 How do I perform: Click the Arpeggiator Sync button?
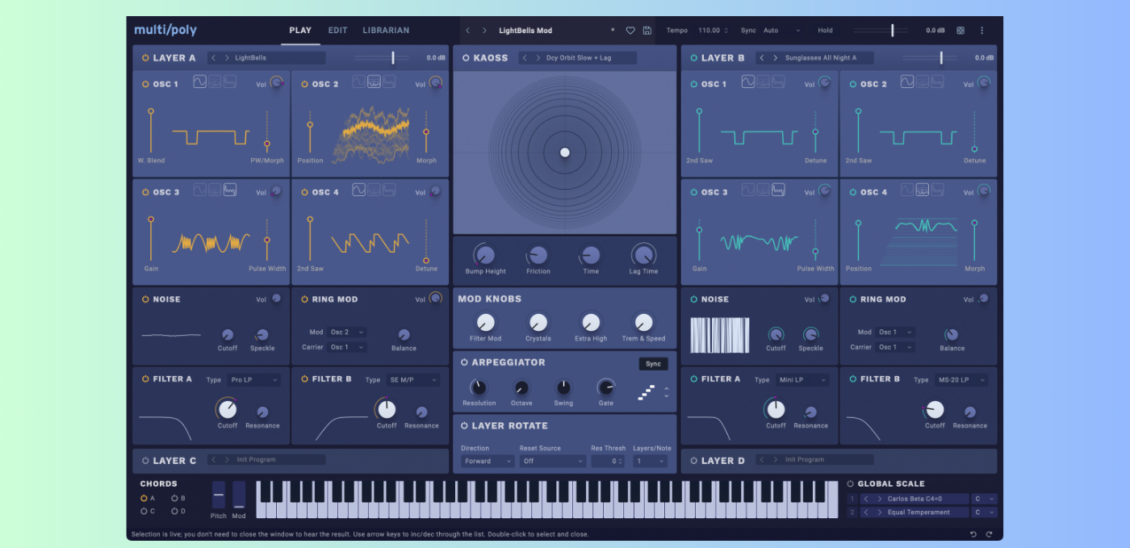click(653, 364)
